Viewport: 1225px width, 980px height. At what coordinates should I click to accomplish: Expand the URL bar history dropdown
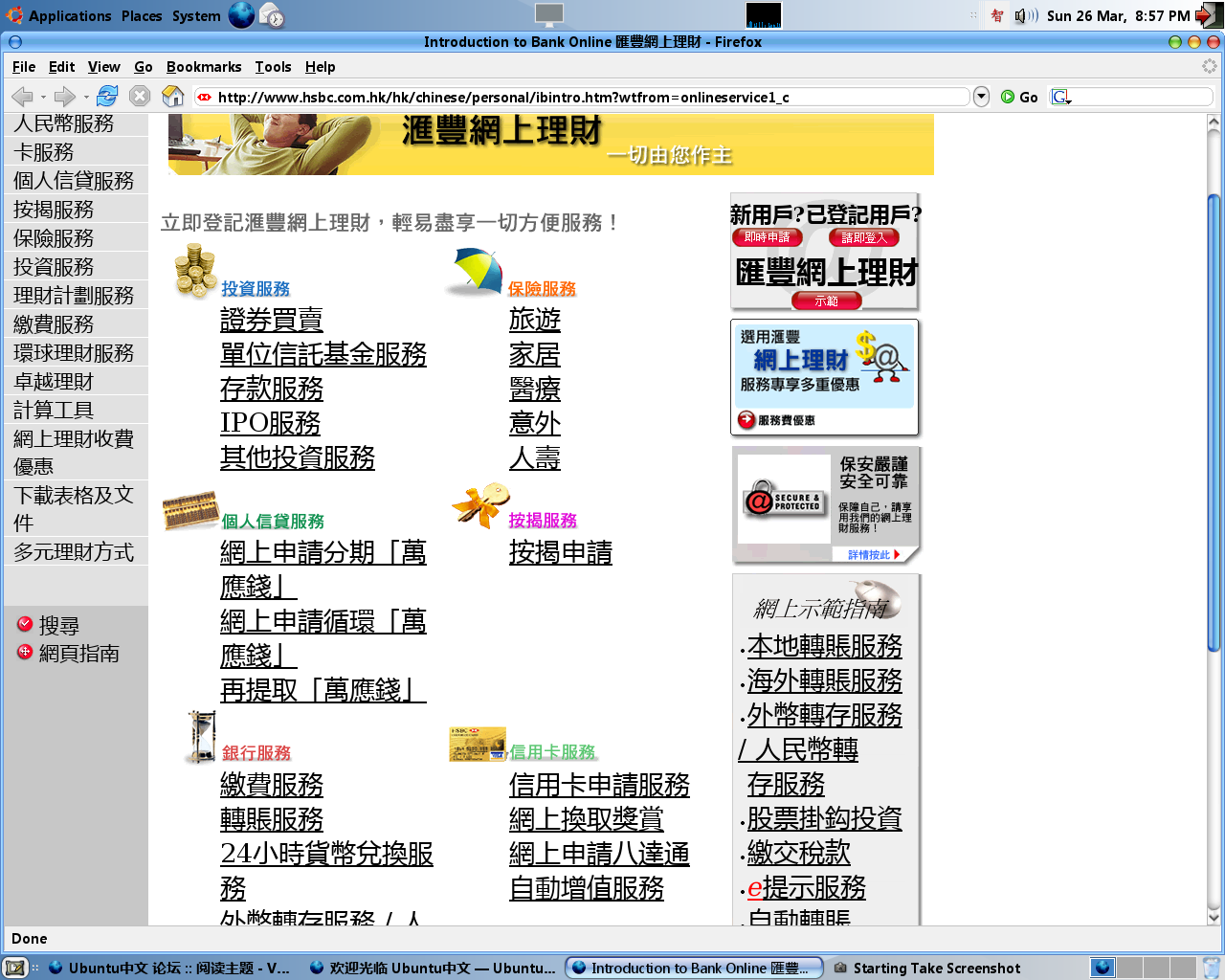coord(981,97)
